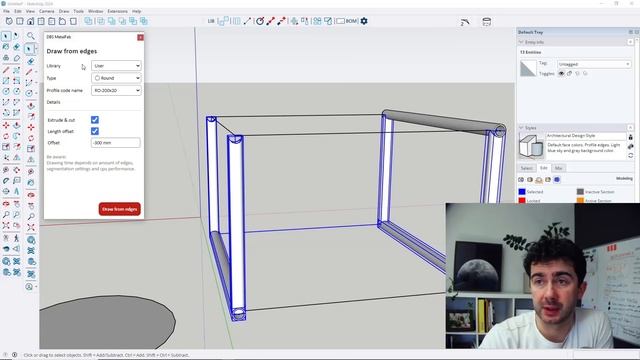This screenshot has height=360, width=640.
Task: Click the Zoom Extents tool
Action: point(6,225)
